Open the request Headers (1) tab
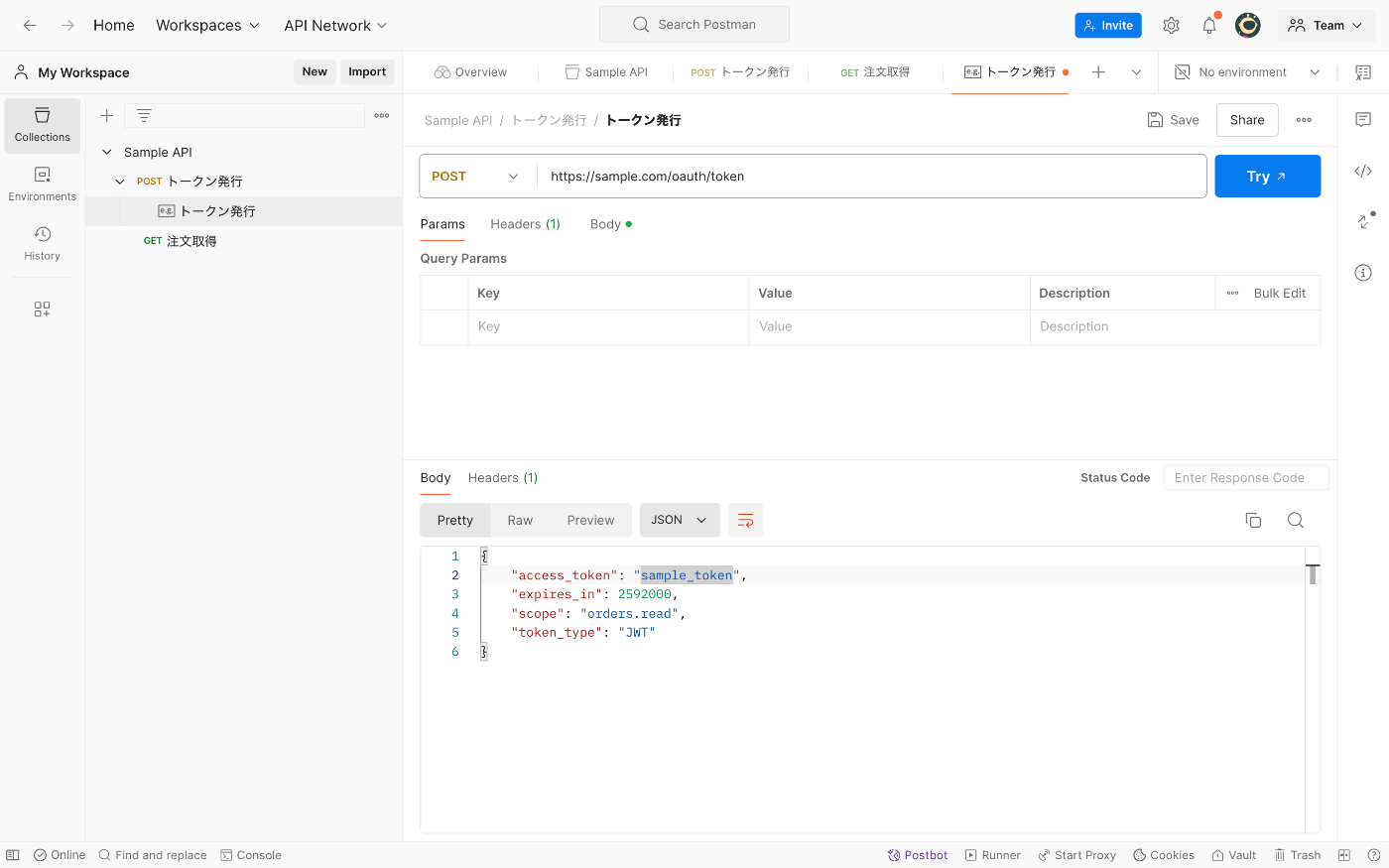 [x=525, y=224]
